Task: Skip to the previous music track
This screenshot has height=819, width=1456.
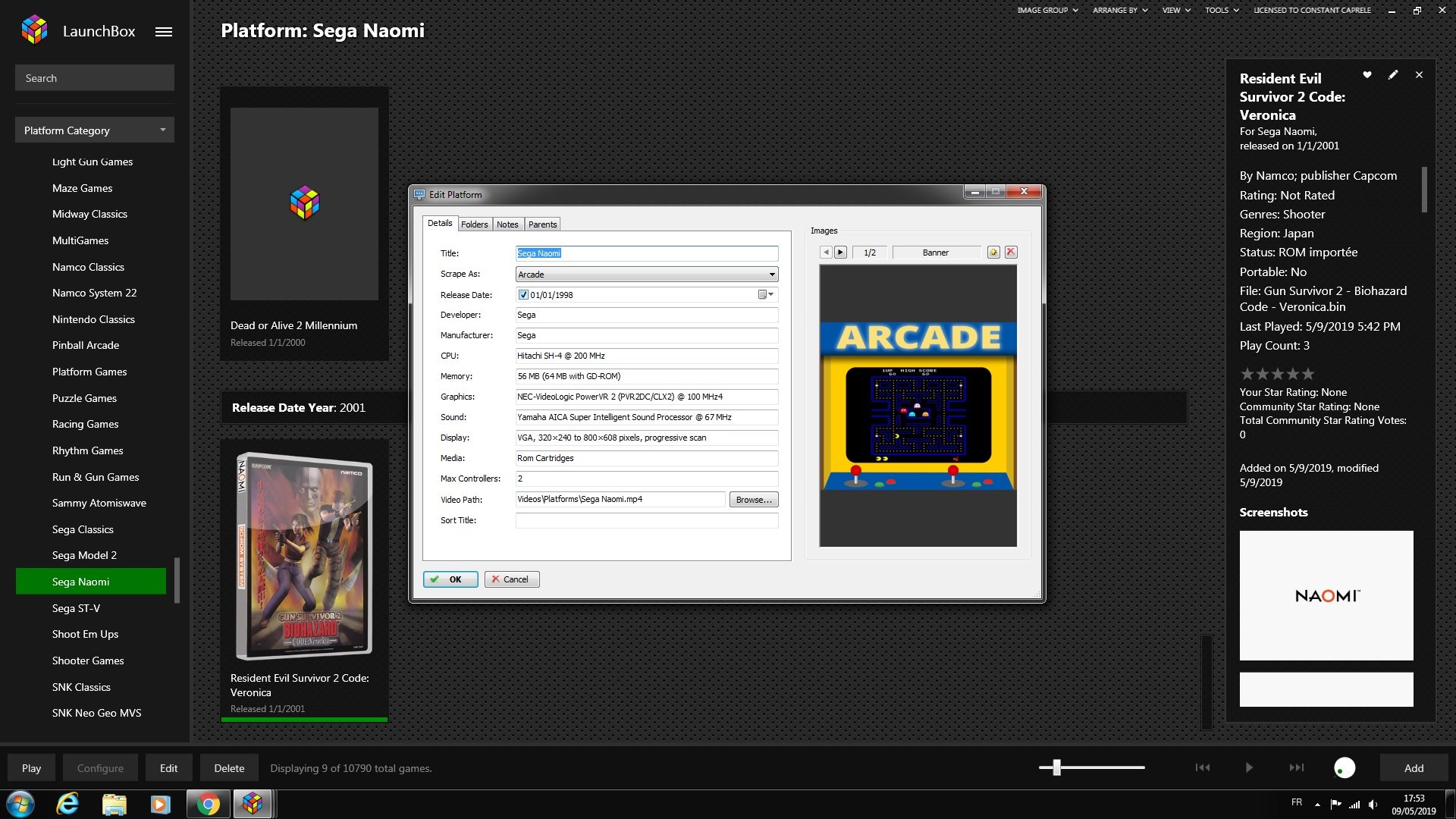Action: (1203, 767)
